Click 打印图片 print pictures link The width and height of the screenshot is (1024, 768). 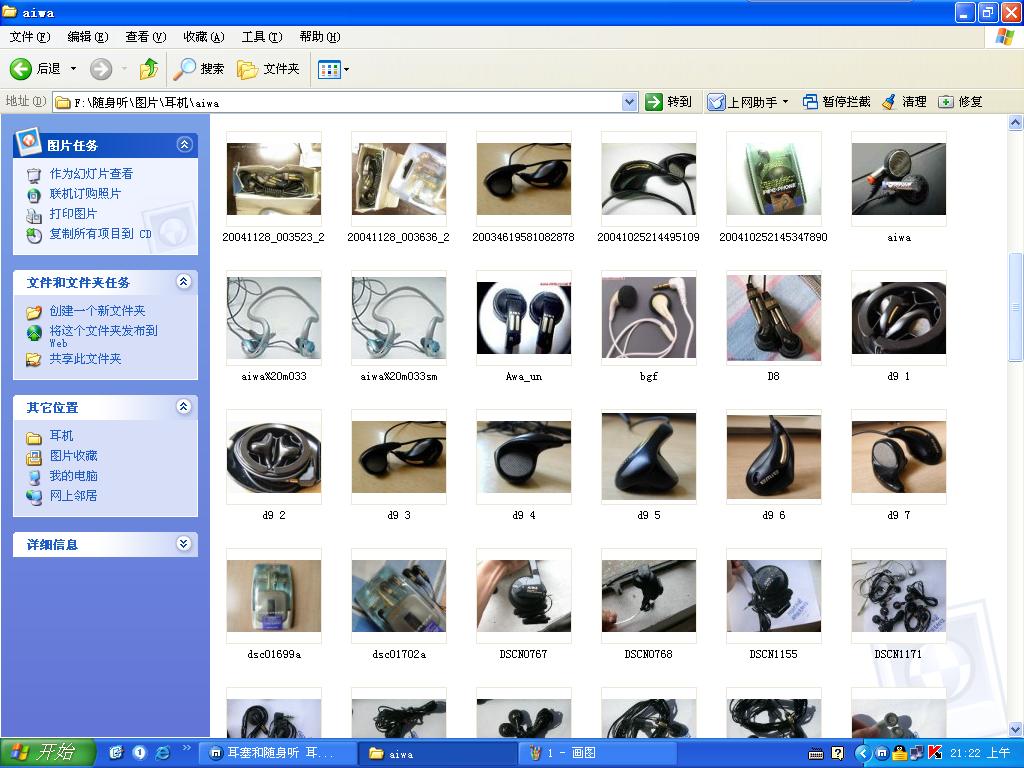tap(73, 214)
